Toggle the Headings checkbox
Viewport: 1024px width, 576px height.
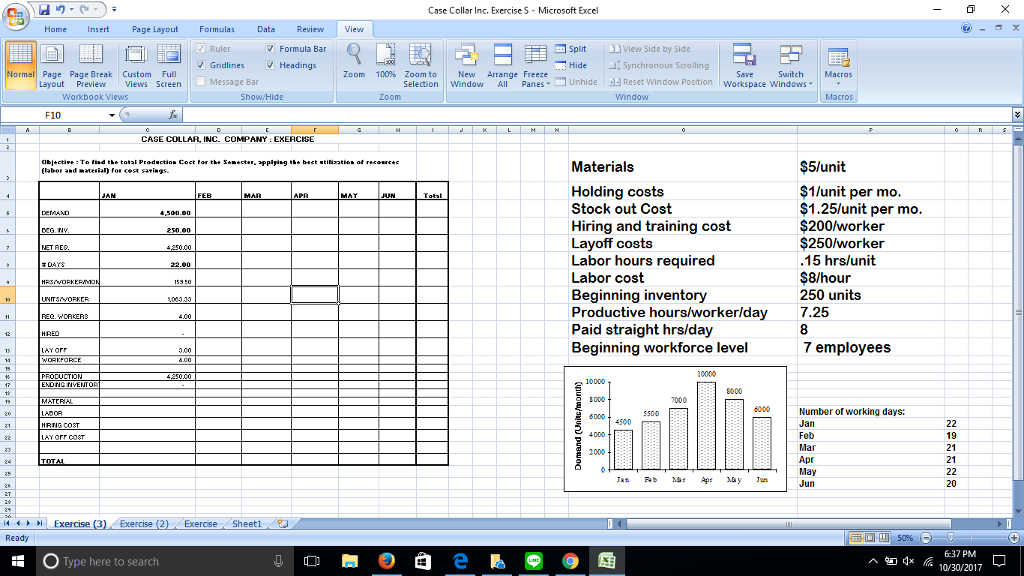(x=271, y=65)
